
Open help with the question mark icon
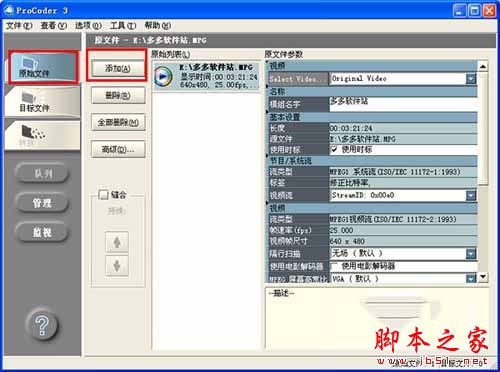click(x=42, y=325)
